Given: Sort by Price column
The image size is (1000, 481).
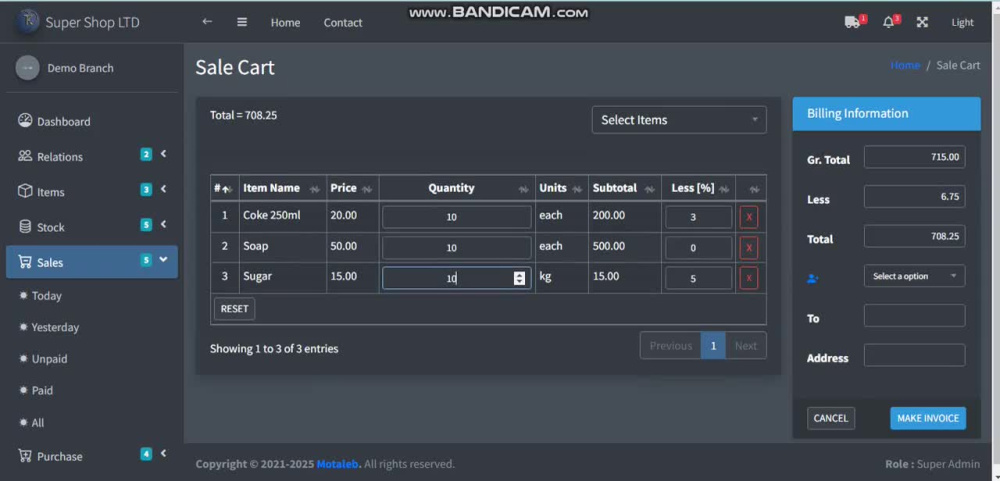Looking at the screenshot, I should [x=352, y=188].
